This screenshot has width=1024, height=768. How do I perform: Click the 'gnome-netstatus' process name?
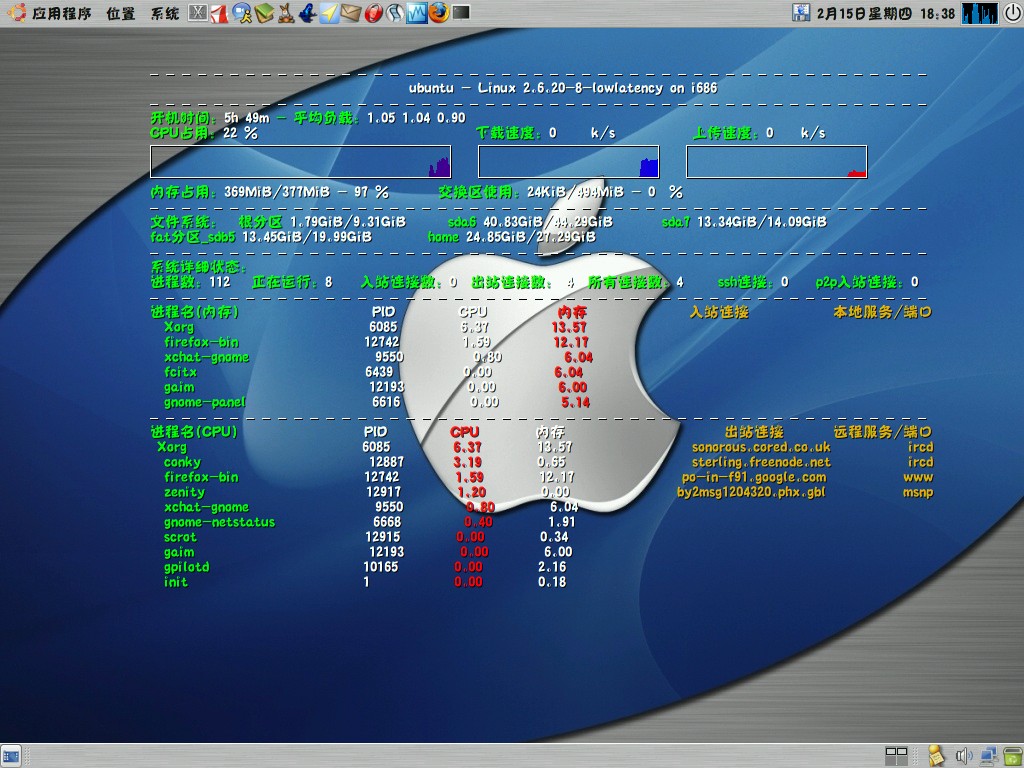coord(219,522)
